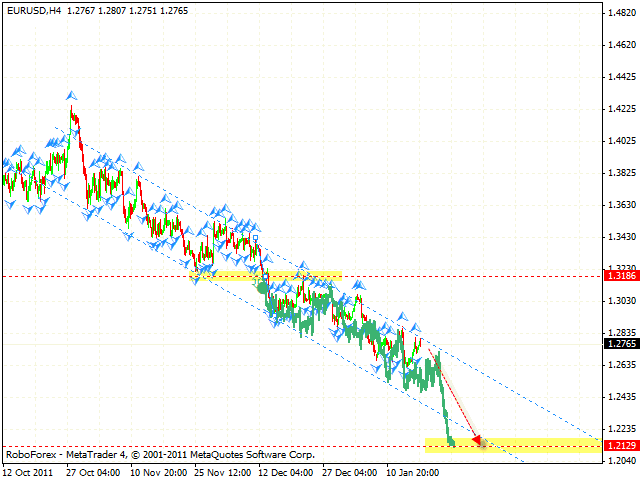Click the 1.4025 price axis label
This screenshot has height=480, width=640.
619,140
